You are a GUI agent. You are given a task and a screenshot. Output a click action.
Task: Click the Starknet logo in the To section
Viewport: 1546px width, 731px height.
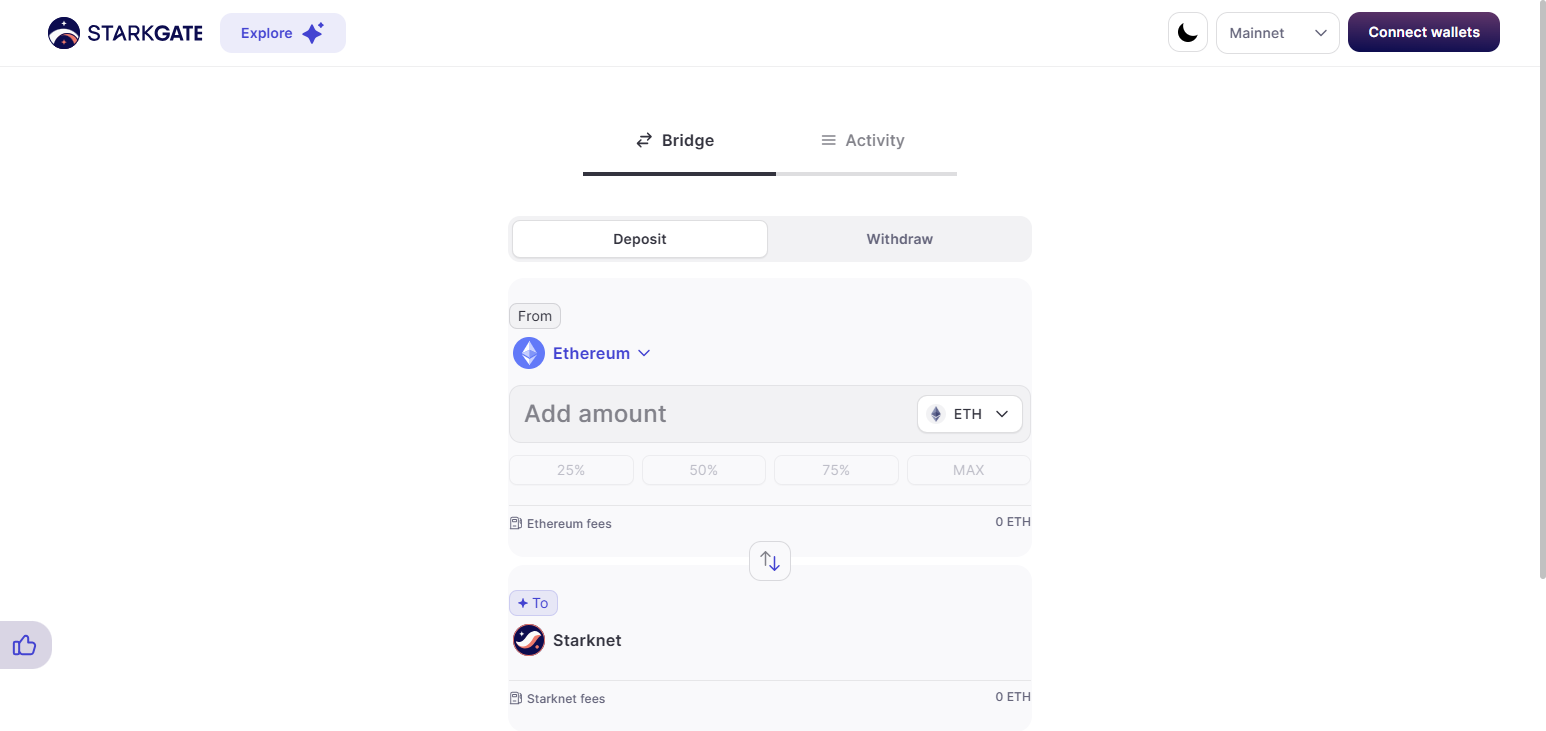point(529,640)
